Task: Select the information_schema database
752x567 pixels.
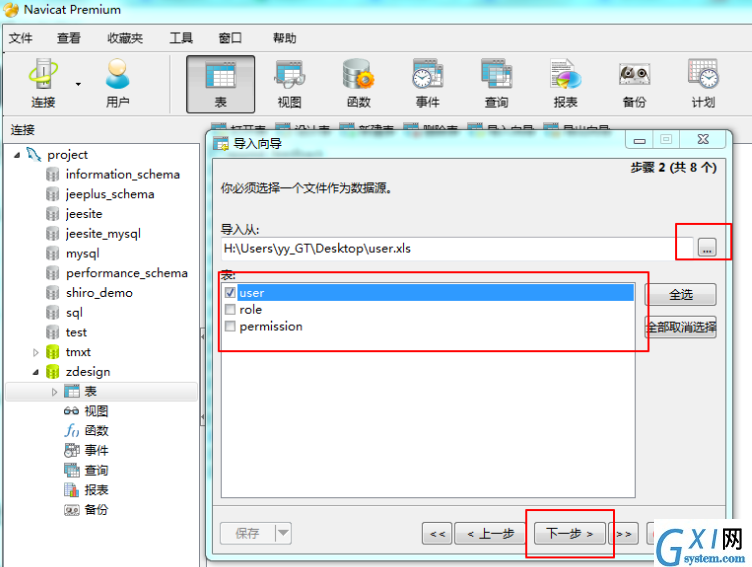Action: click(123, 175)
